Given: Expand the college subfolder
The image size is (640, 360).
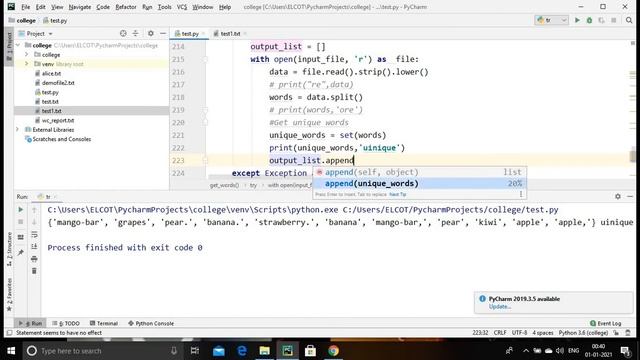Looking at the screenshot, I should click(27, 54).
